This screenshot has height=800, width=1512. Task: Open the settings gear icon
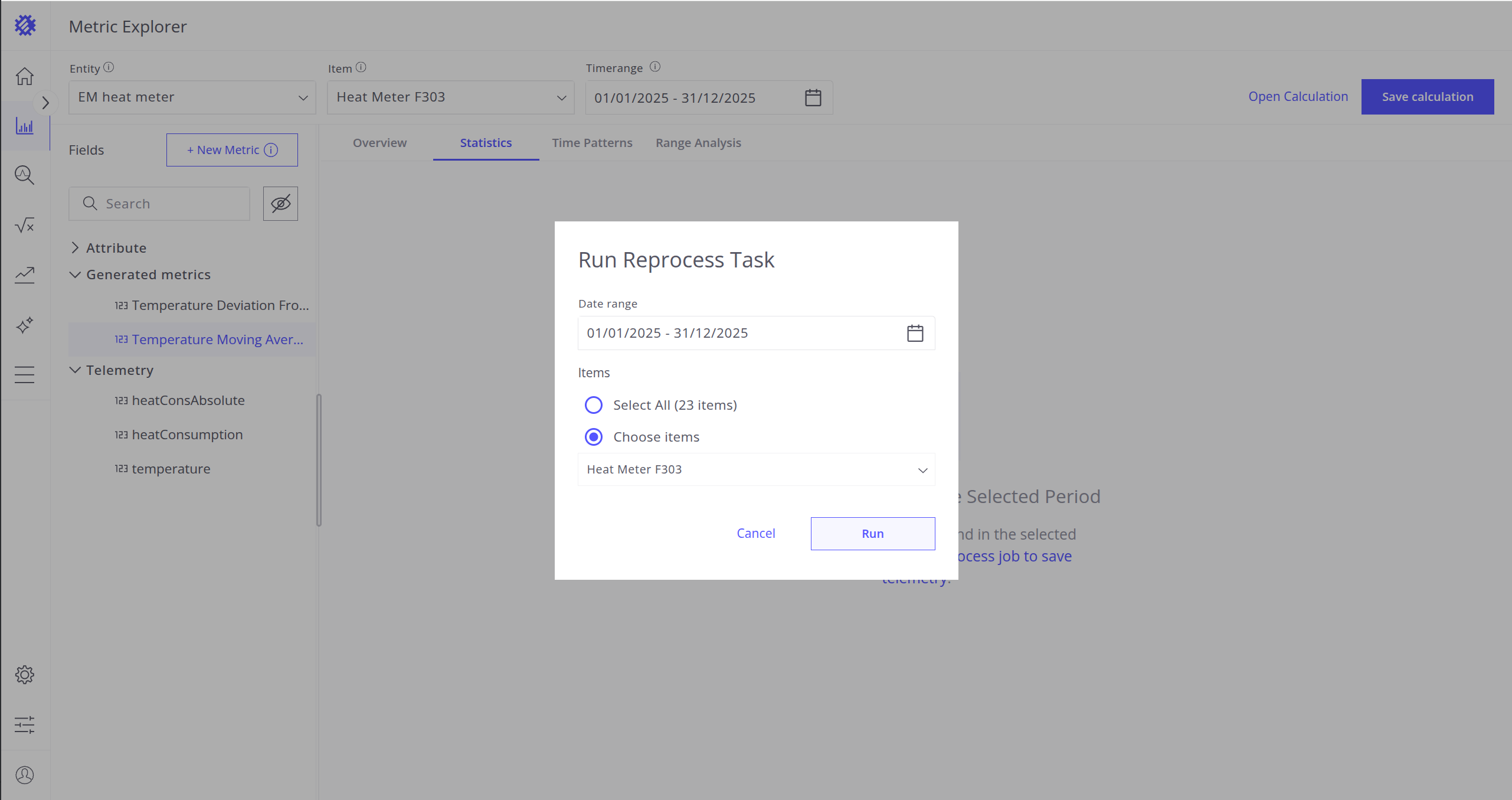point(24,674)
